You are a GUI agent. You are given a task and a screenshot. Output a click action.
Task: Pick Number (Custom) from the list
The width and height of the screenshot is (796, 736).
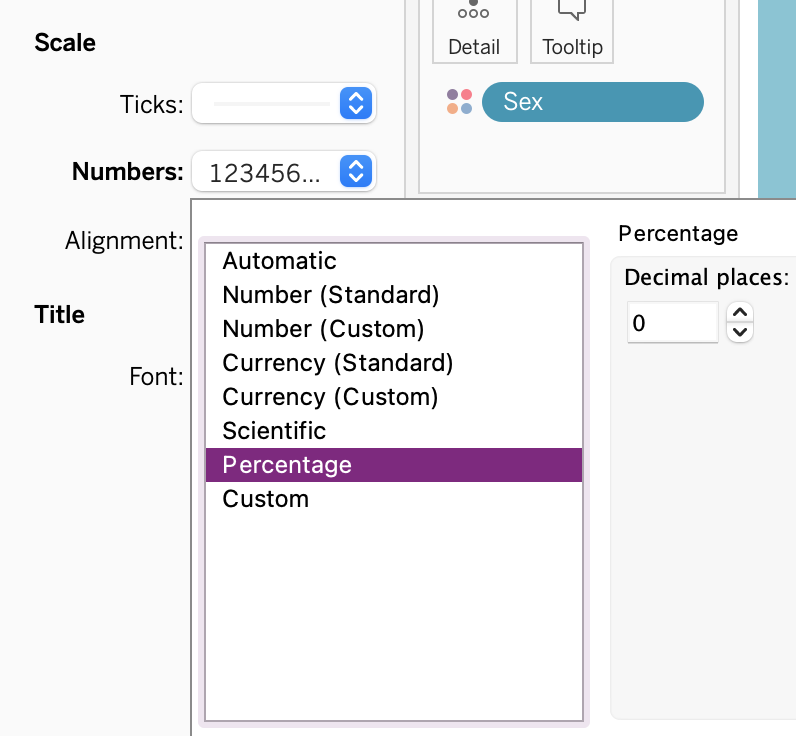[323, 329]
